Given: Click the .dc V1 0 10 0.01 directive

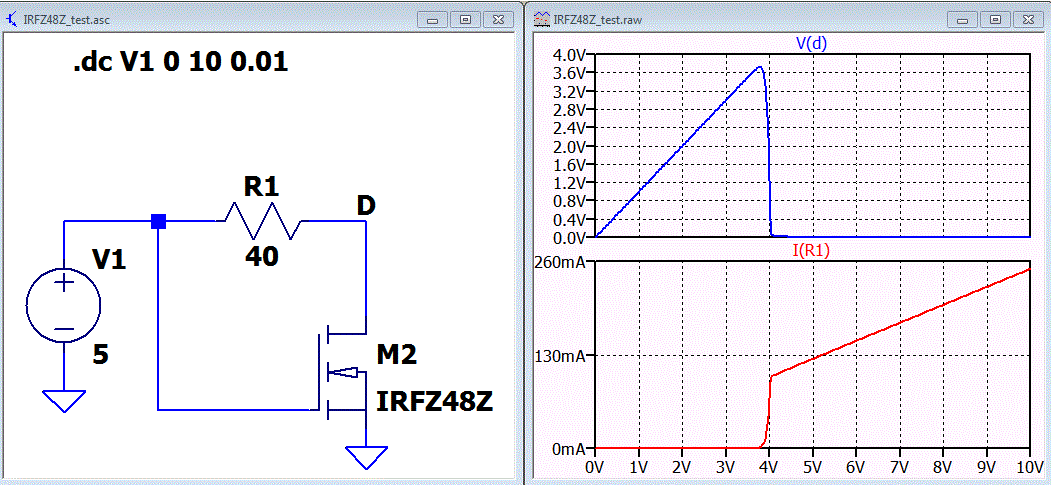Looking at the screenshot, I should [x=181, y=63].
